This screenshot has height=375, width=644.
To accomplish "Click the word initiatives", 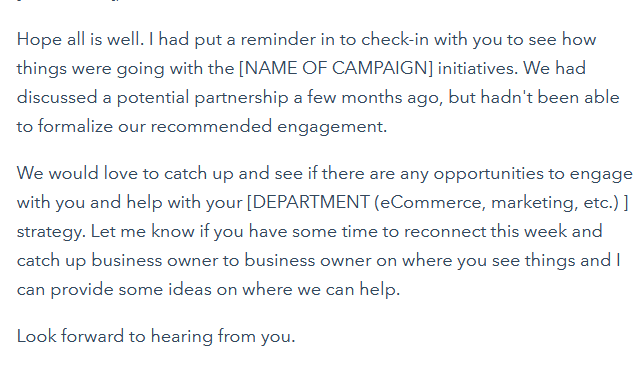I will (x=477, y=68).
